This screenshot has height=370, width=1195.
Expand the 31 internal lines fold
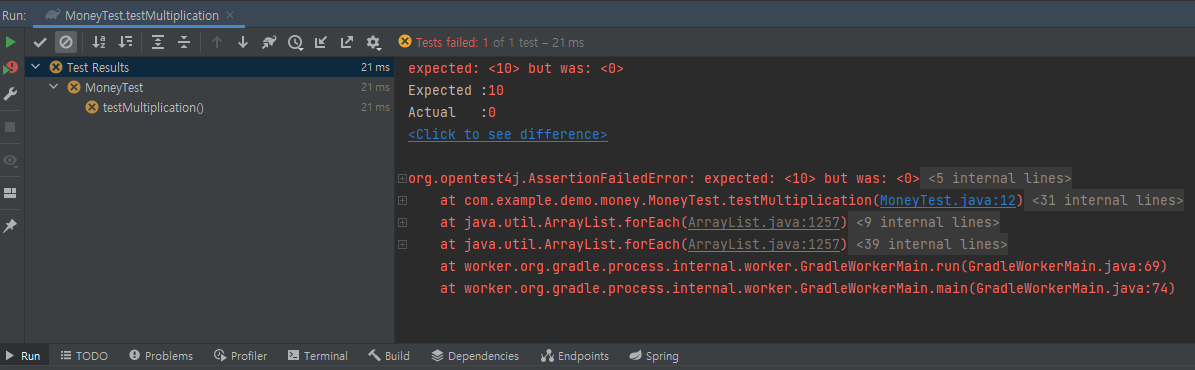(x=1104, y=201)
